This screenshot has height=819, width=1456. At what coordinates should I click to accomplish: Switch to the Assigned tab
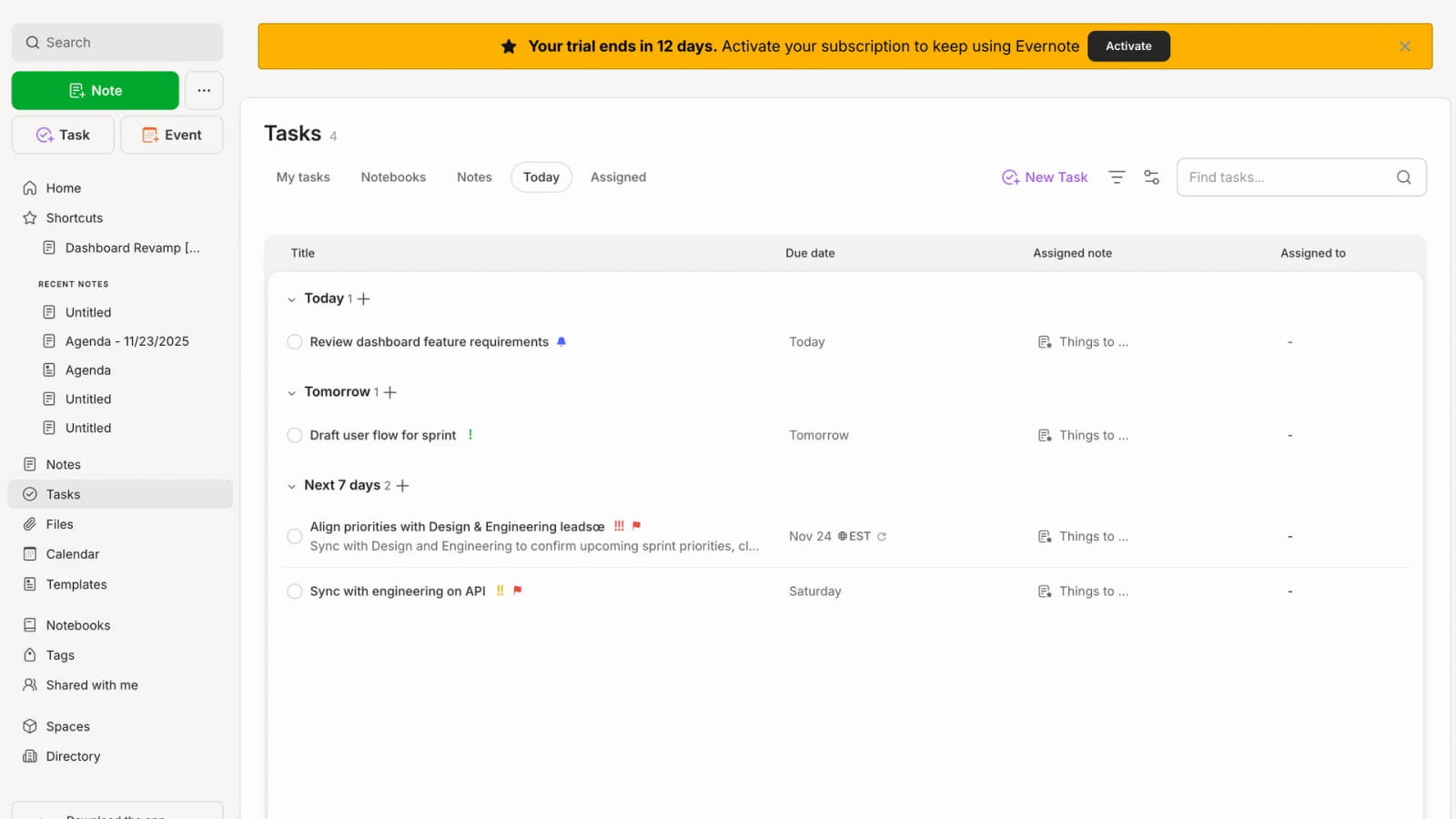click(x=618, y=177)
